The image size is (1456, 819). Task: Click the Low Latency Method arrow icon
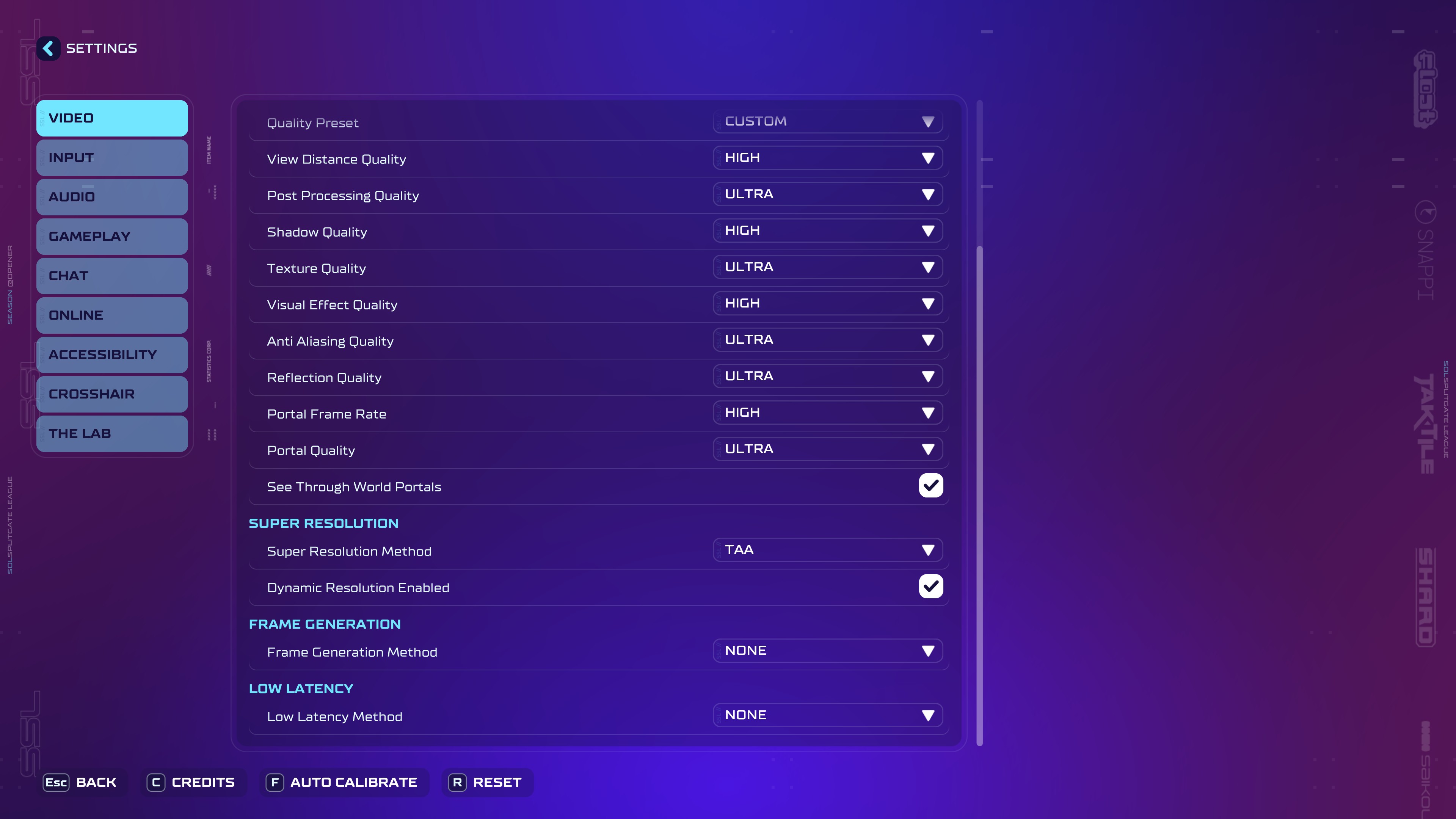pos(927,715)
